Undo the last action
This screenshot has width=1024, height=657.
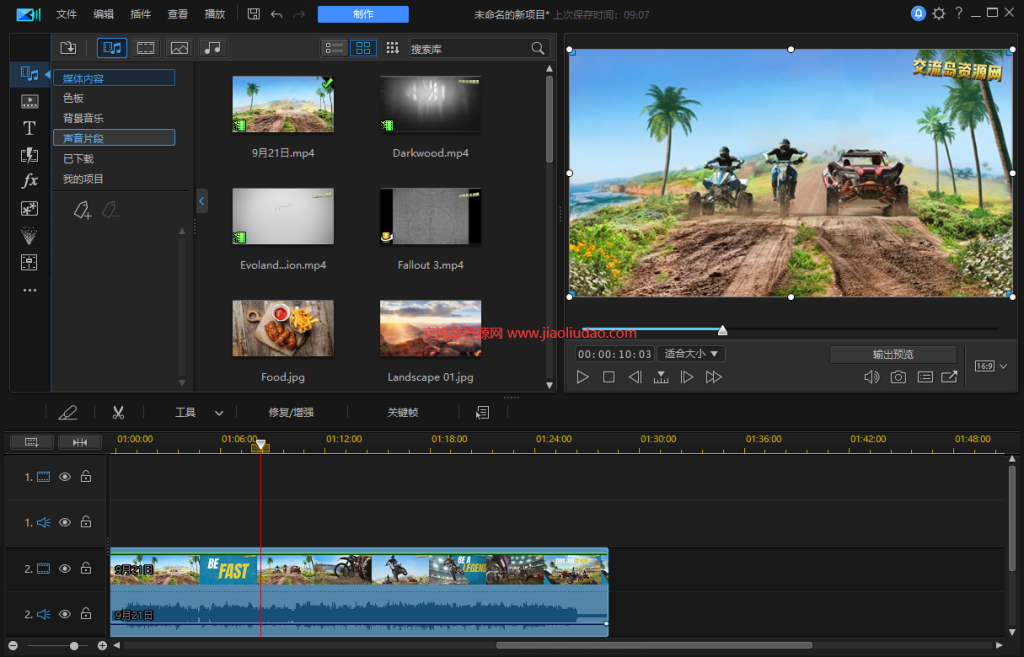click(276, 14)
